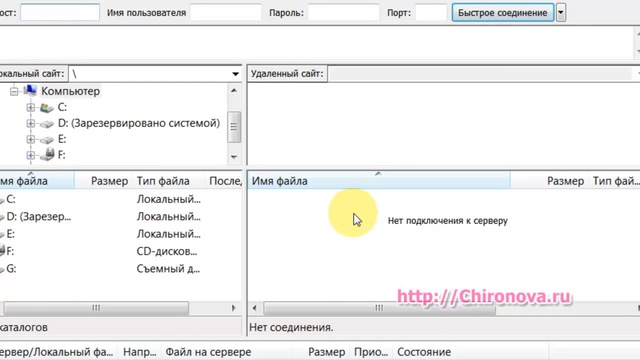Sort local files by Тип файла column
The width and height of the screenshot is (640, 360).
[x=167, y=181]
